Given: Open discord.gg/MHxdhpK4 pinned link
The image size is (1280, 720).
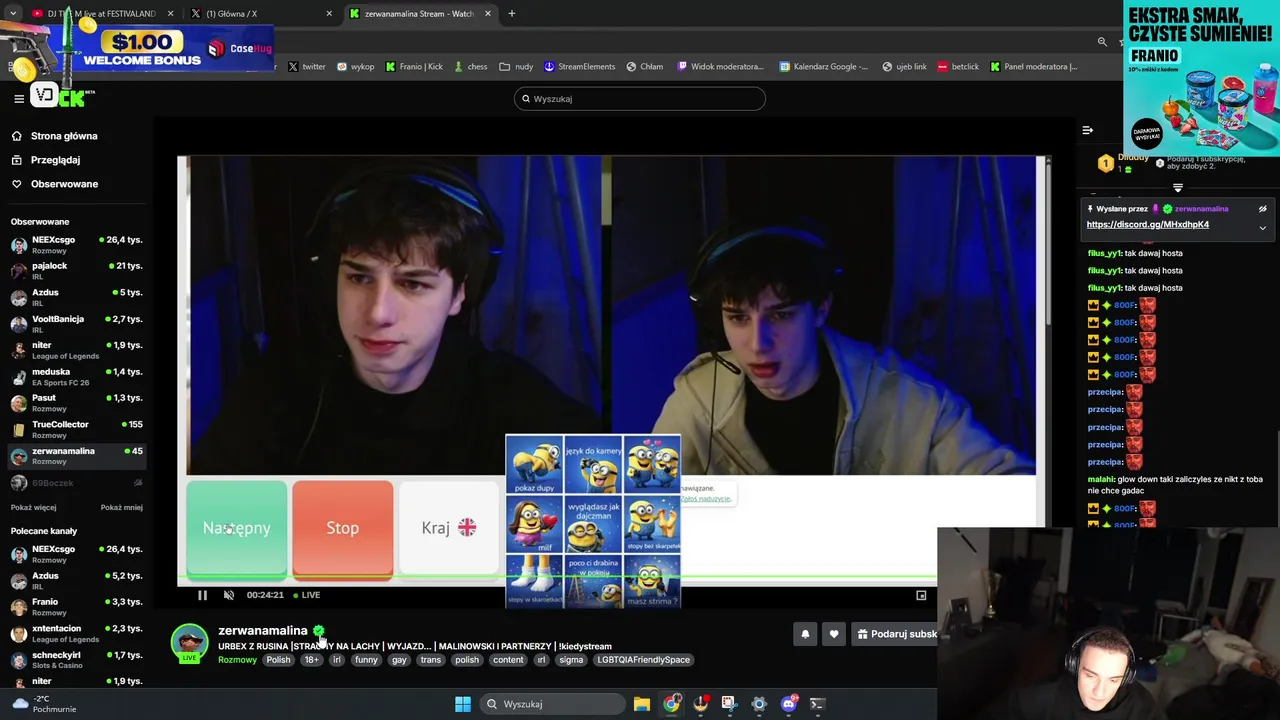Looking at the screenshot, I should [1147, 225].
